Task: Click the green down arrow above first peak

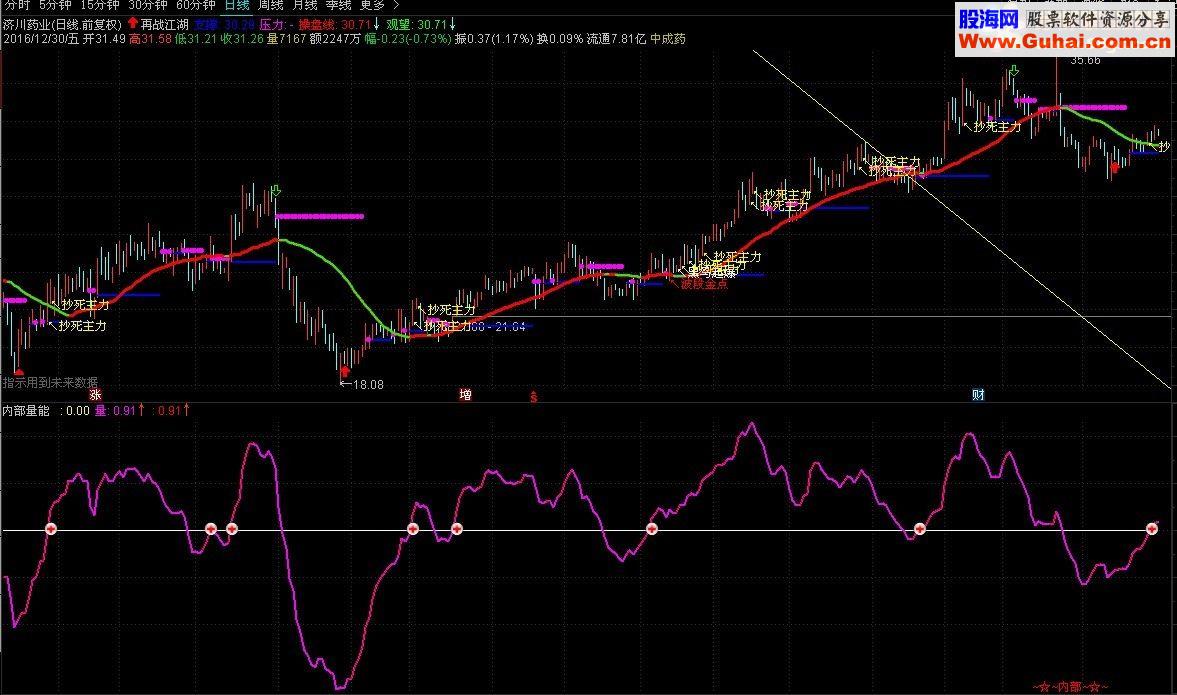Action: (275, 191)
